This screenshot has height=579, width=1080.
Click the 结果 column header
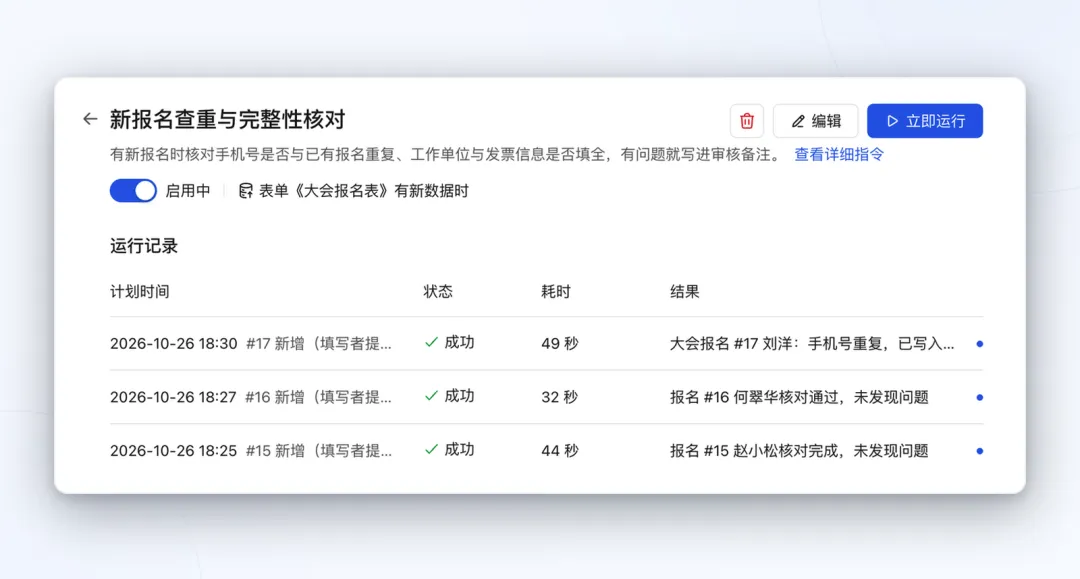pyautogui.click(x=685, y=291)
